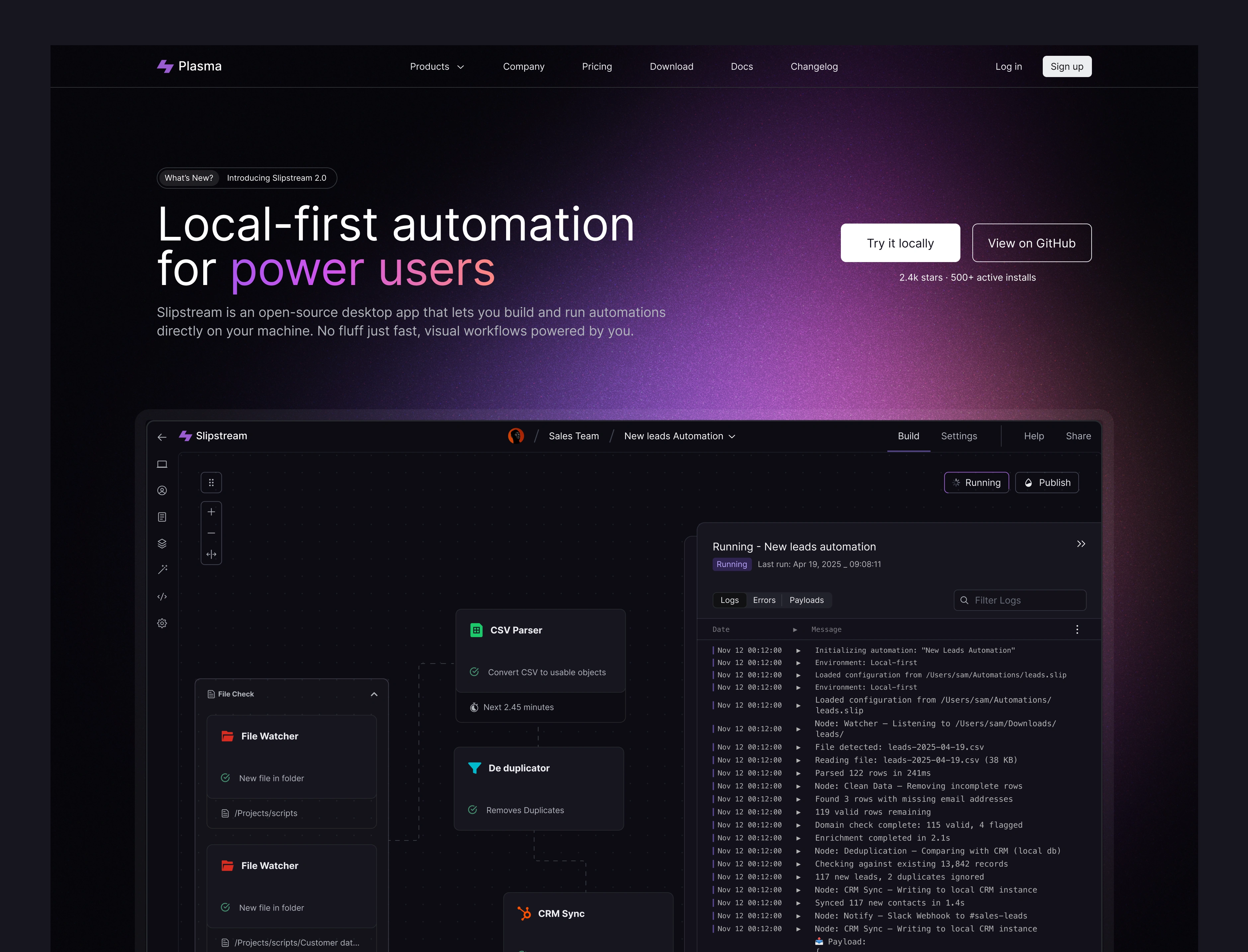
Task: Click the grid dots handle button
Action: 211,483
